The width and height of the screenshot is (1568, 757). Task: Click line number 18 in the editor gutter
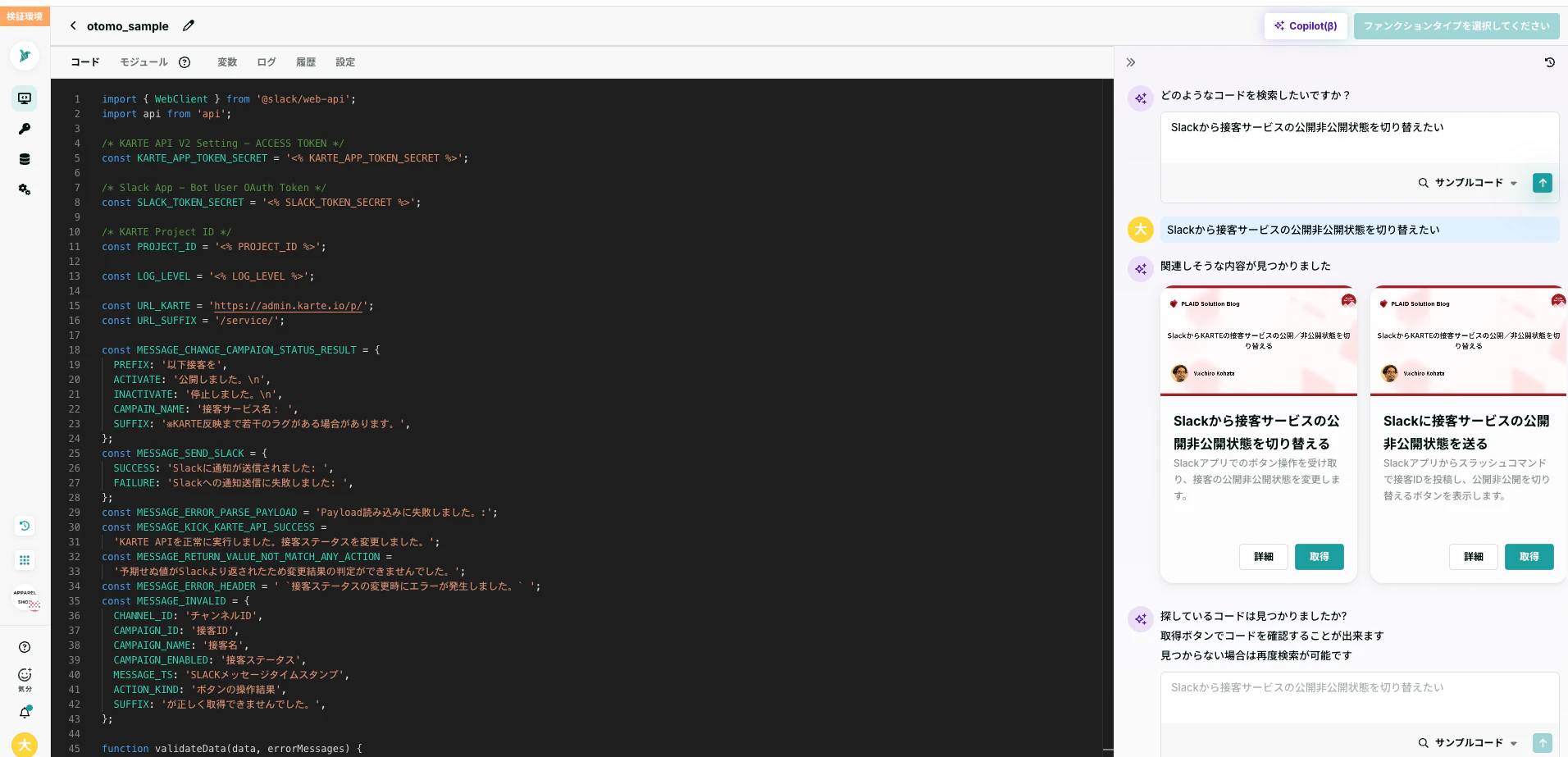pyautogui.click(x=75, y=350)
